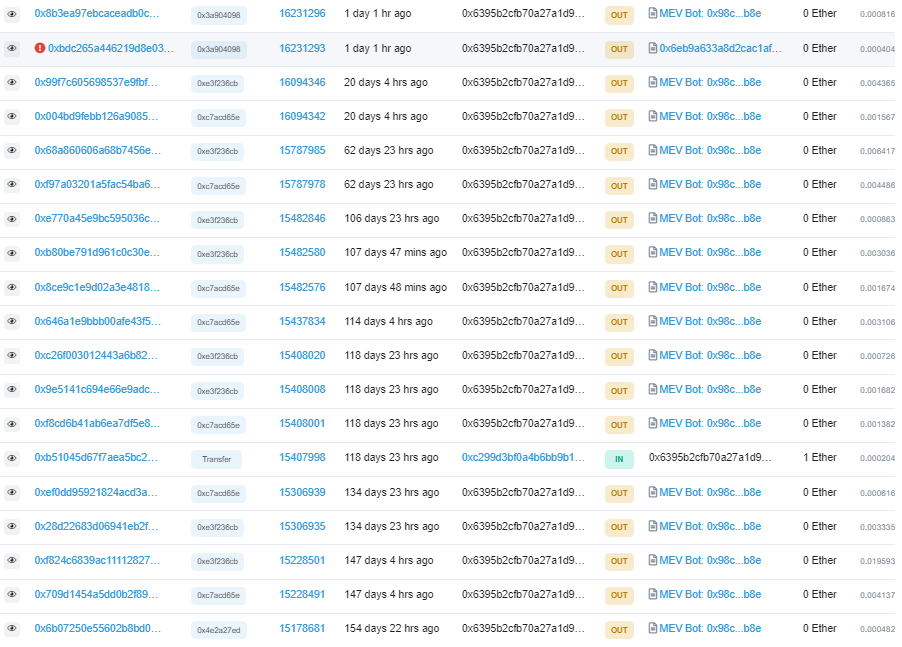Click method badge 0x3a904098 in block 16231296 row

point(219,15)
